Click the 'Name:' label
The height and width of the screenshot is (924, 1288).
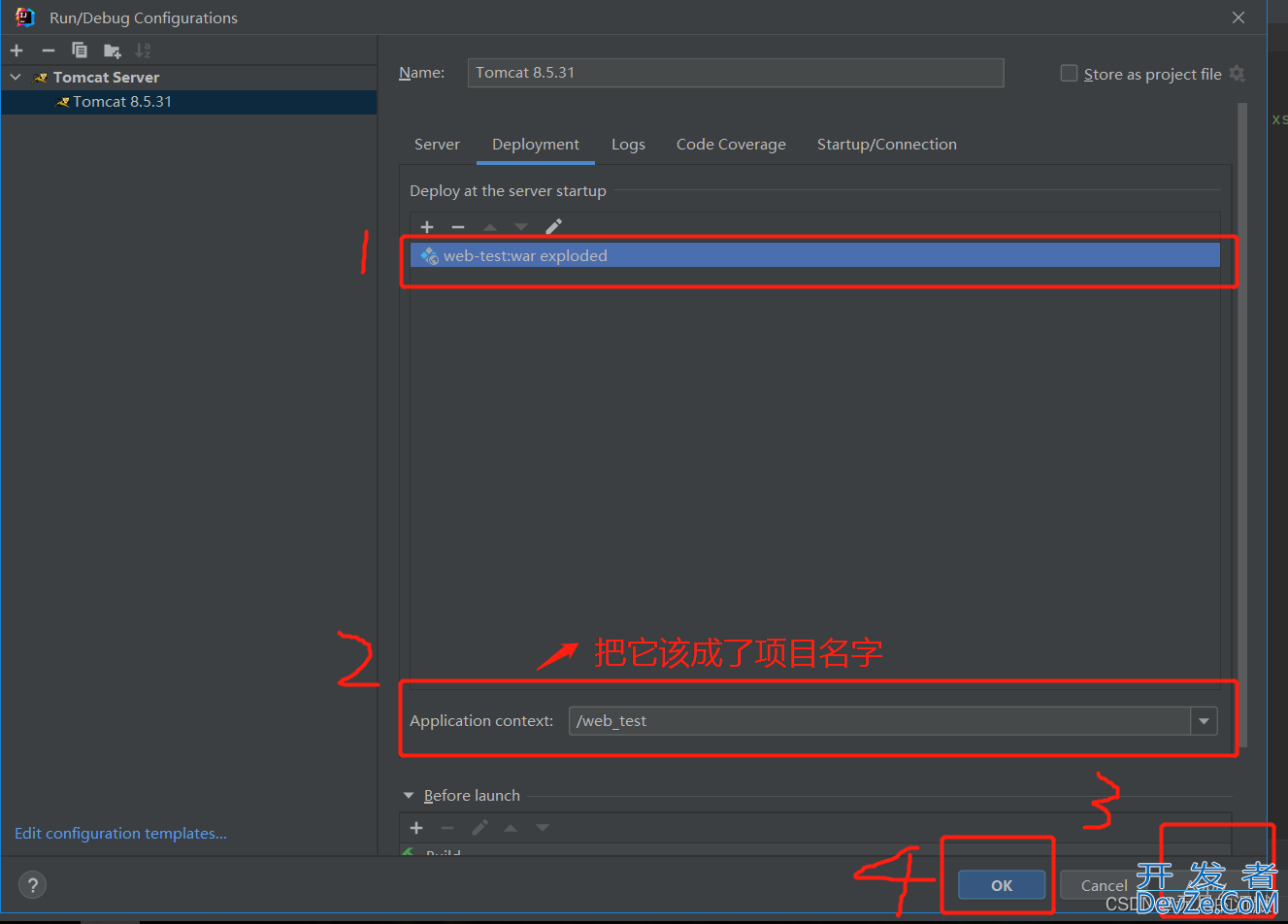coord(421,73)
